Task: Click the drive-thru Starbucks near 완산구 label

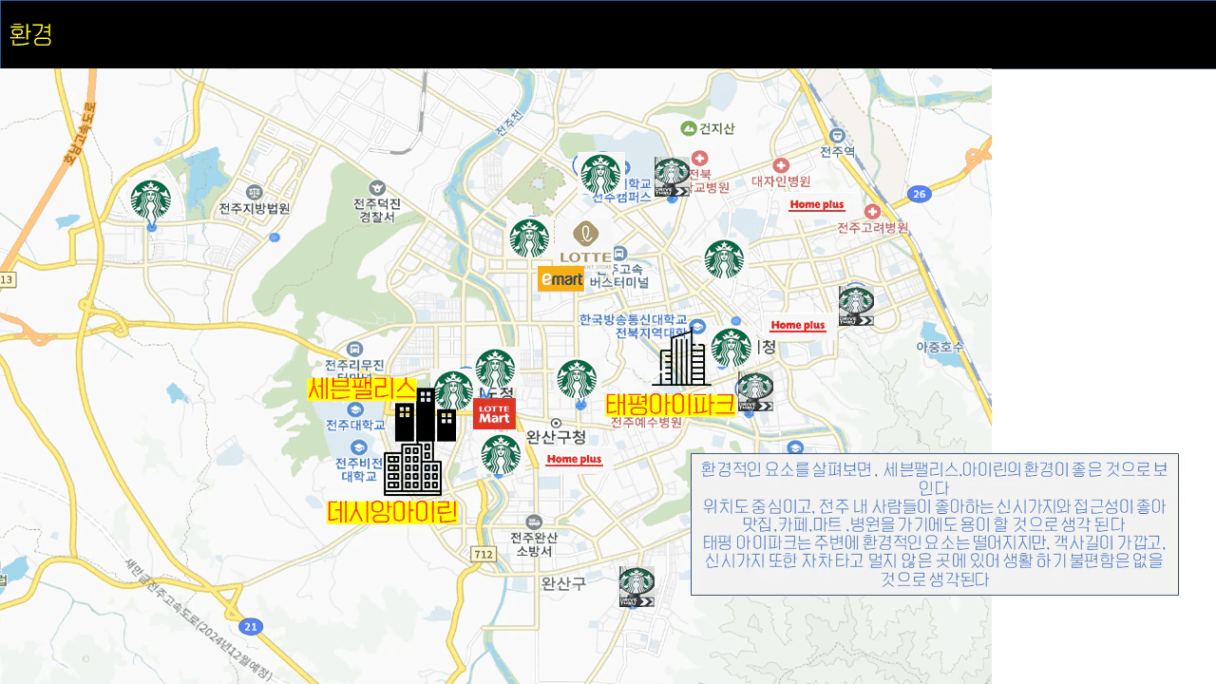Action: click(x=636, y=587)
